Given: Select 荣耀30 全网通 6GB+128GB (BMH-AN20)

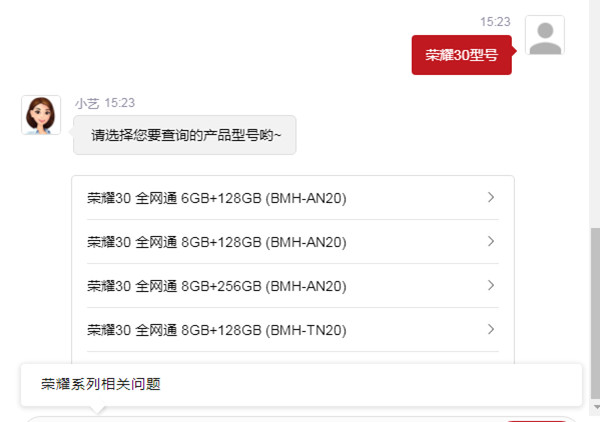Looking at the screenshot, I should pos(293,198).
